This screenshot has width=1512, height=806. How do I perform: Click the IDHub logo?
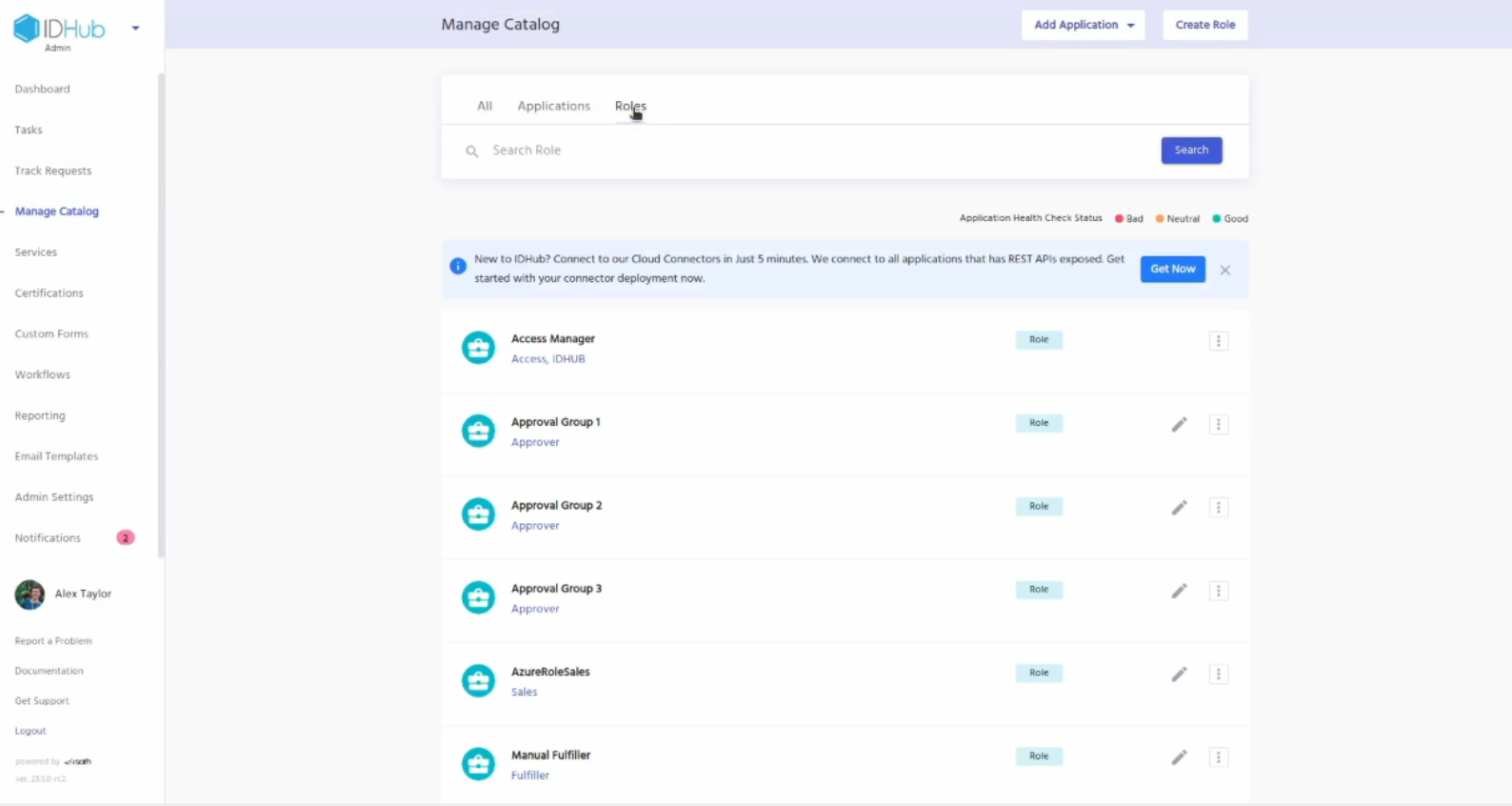coord(59,29)
